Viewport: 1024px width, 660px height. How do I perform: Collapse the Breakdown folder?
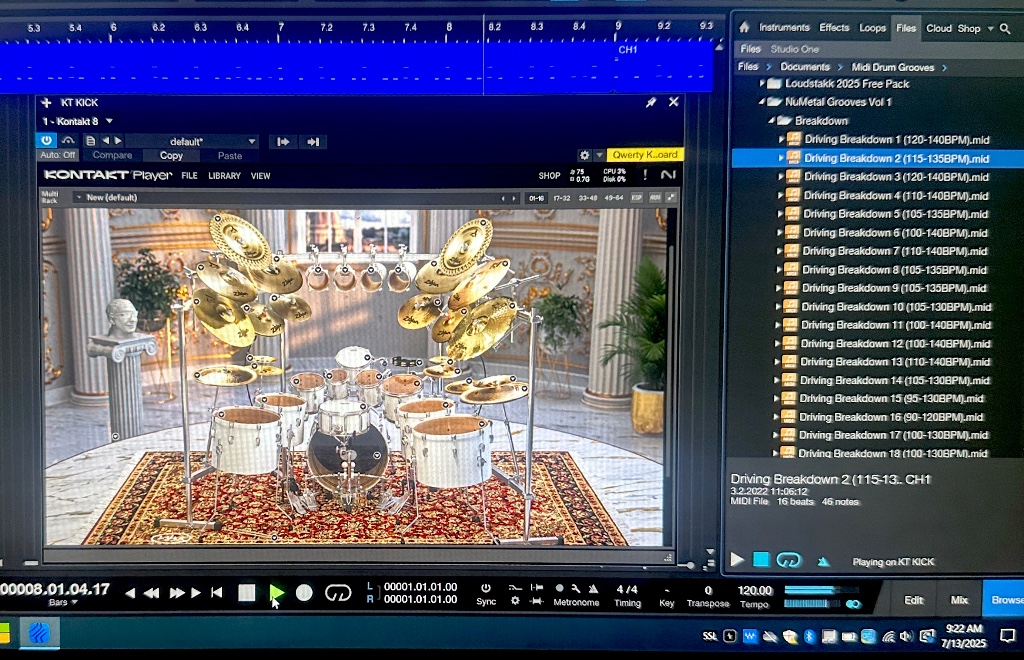(x=771, y=121)
